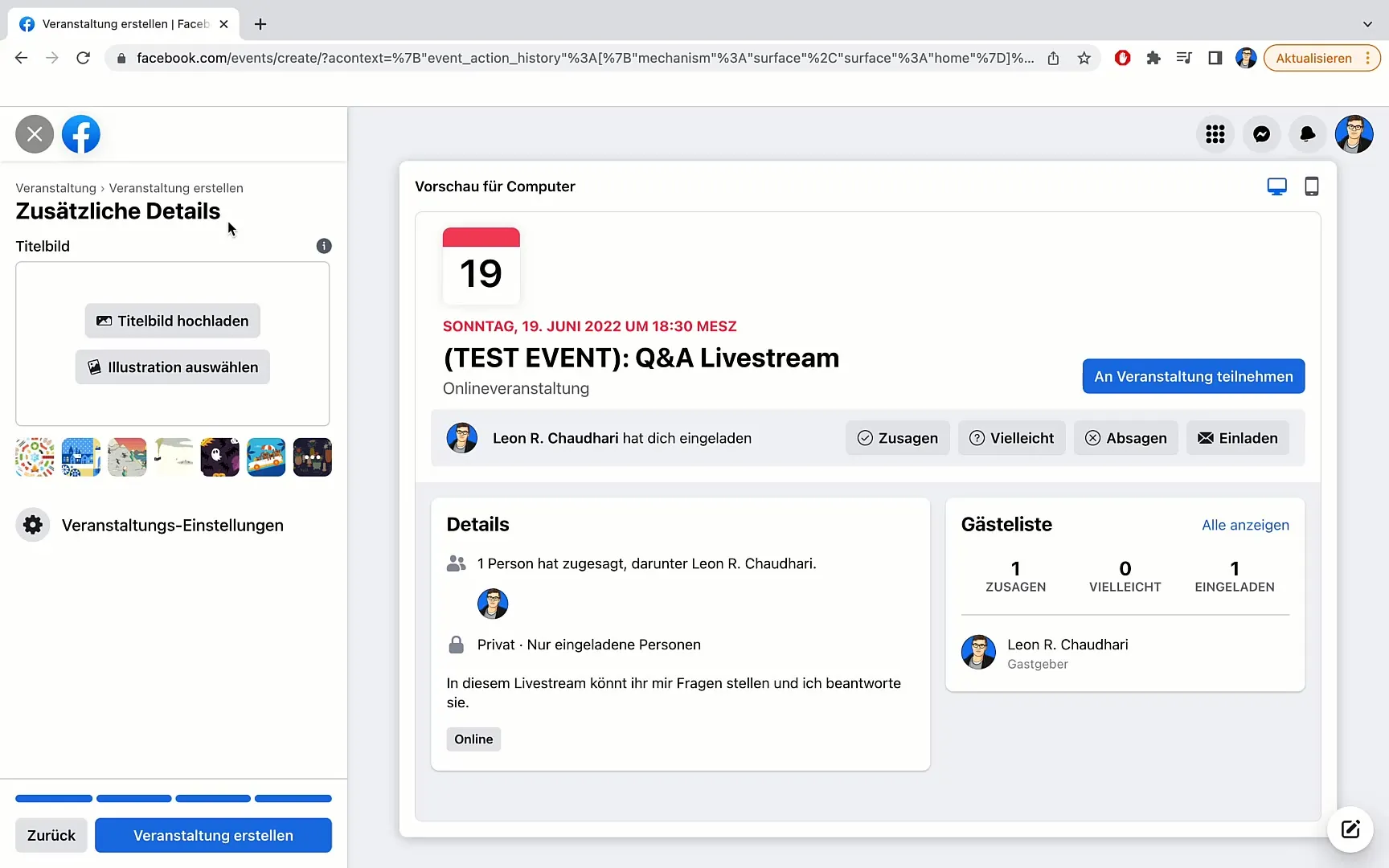Show more illustrations via the dots thumbnail
This screenshot has height=868, width=1389.
[313, 457]
